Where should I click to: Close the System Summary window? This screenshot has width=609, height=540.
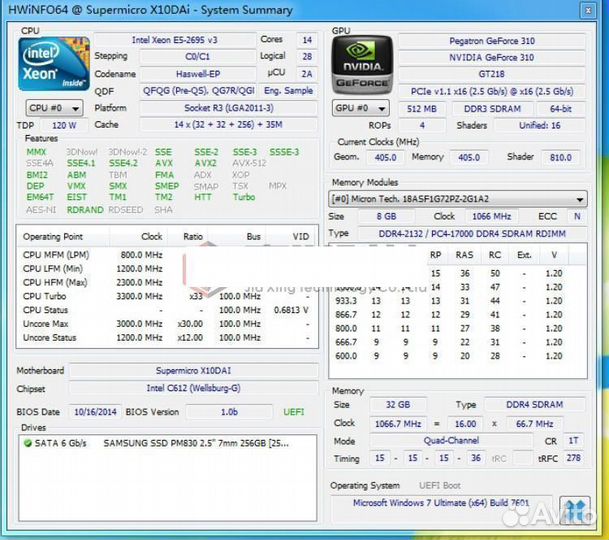point(588,10)
